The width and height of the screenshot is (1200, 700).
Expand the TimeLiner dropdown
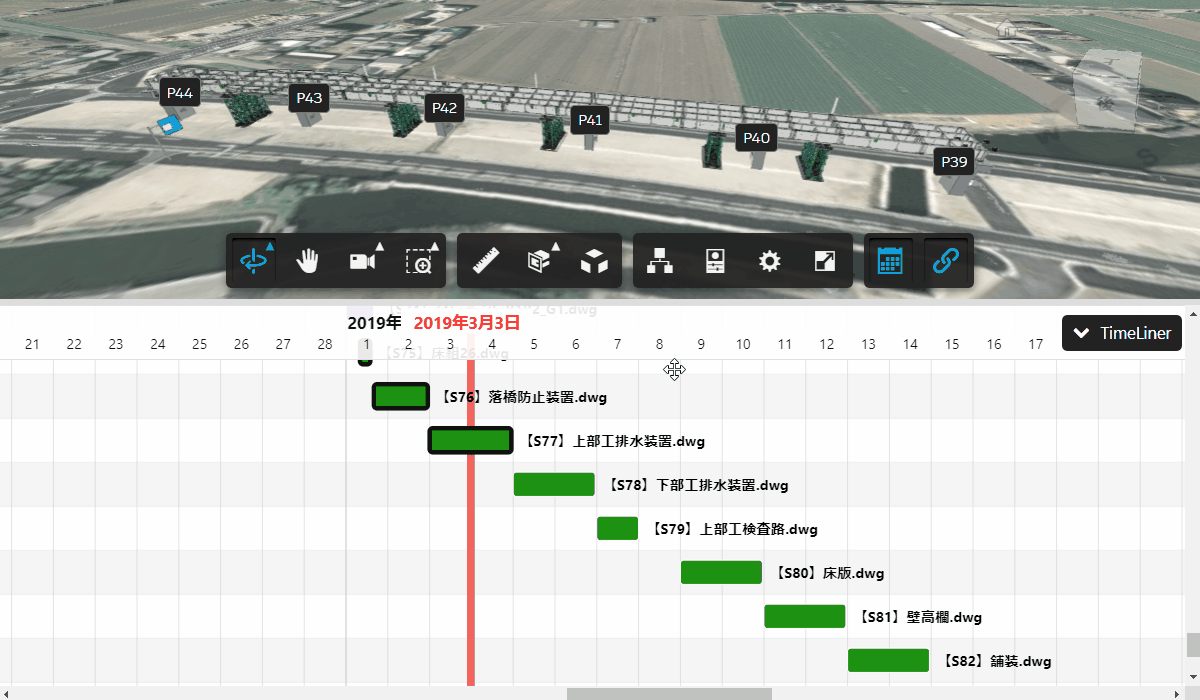pyautogui.click(x=1122, y=333)
